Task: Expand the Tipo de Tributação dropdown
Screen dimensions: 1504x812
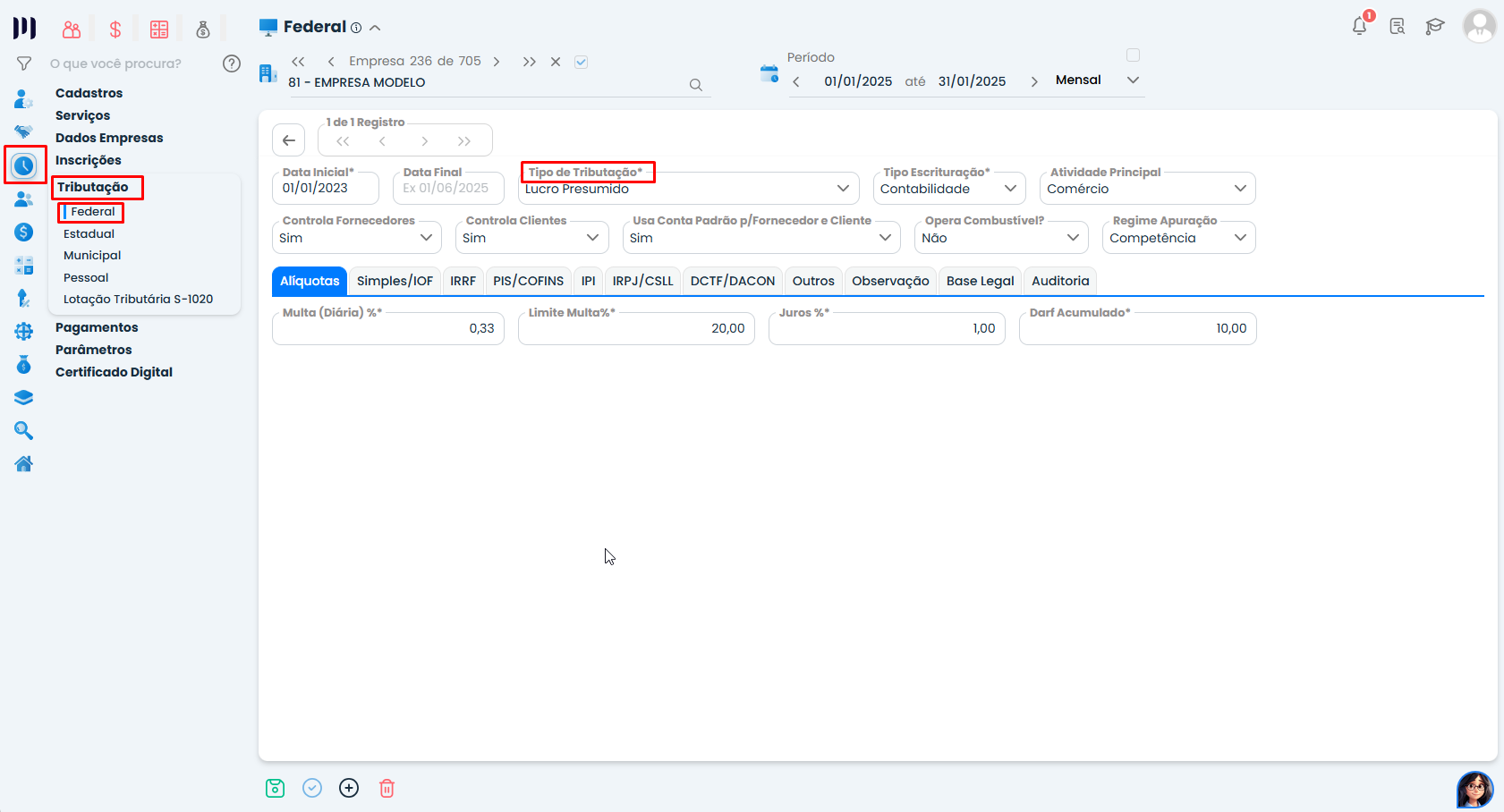Action: [x=842, y=189]
